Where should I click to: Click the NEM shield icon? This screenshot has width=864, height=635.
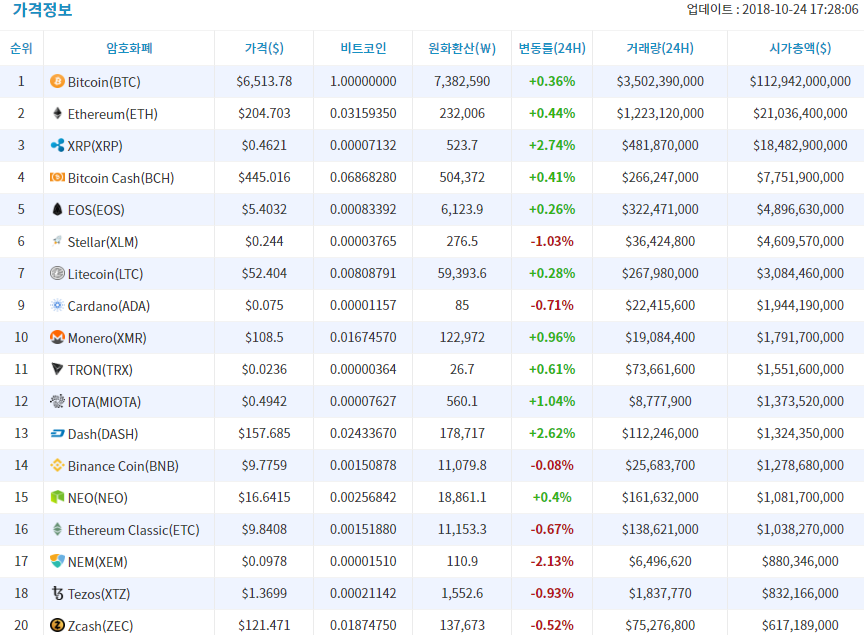pyautogui.click(x=57, y=561)
